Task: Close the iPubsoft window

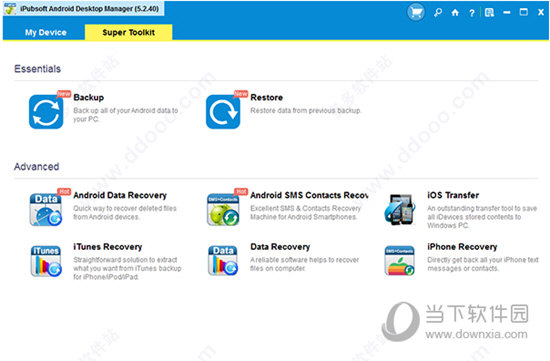Action: [x=541, y=13]
